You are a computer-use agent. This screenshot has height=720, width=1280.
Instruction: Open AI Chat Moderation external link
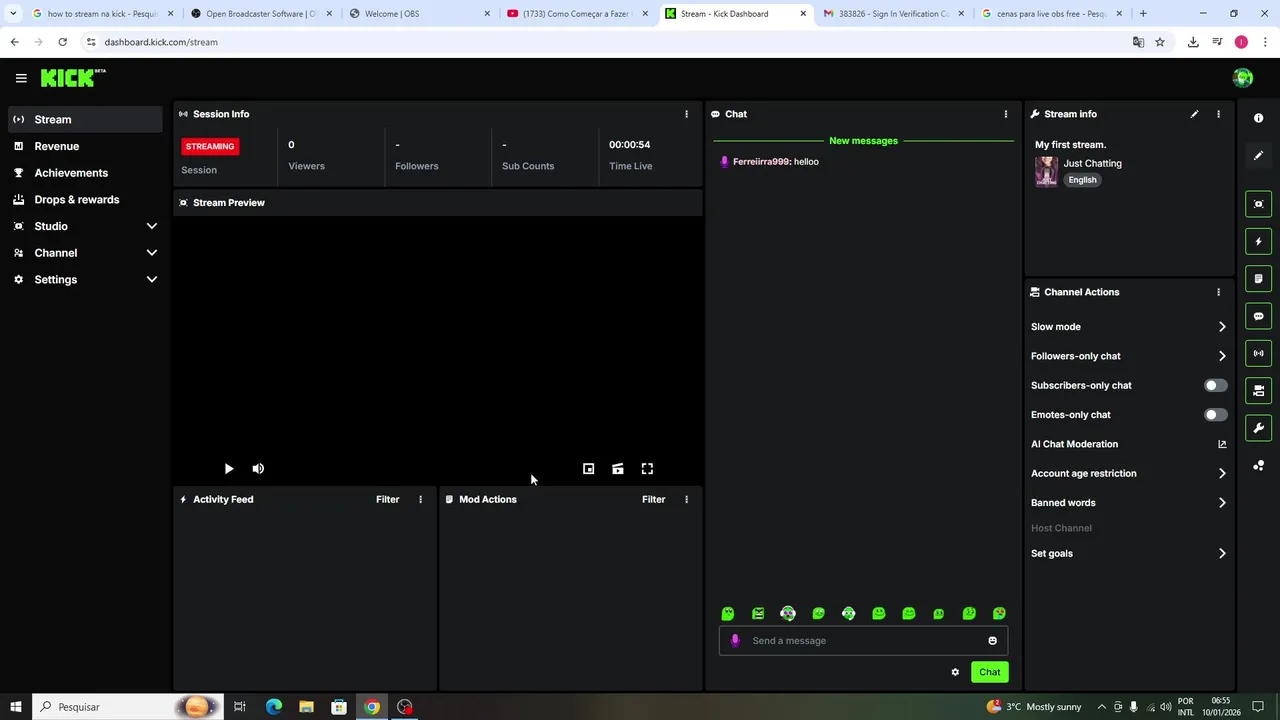click(x=1222, y=444)
